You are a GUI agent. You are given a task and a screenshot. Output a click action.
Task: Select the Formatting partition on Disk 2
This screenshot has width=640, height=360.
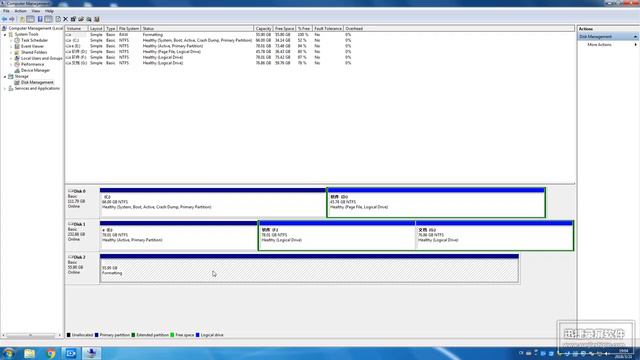309,269
